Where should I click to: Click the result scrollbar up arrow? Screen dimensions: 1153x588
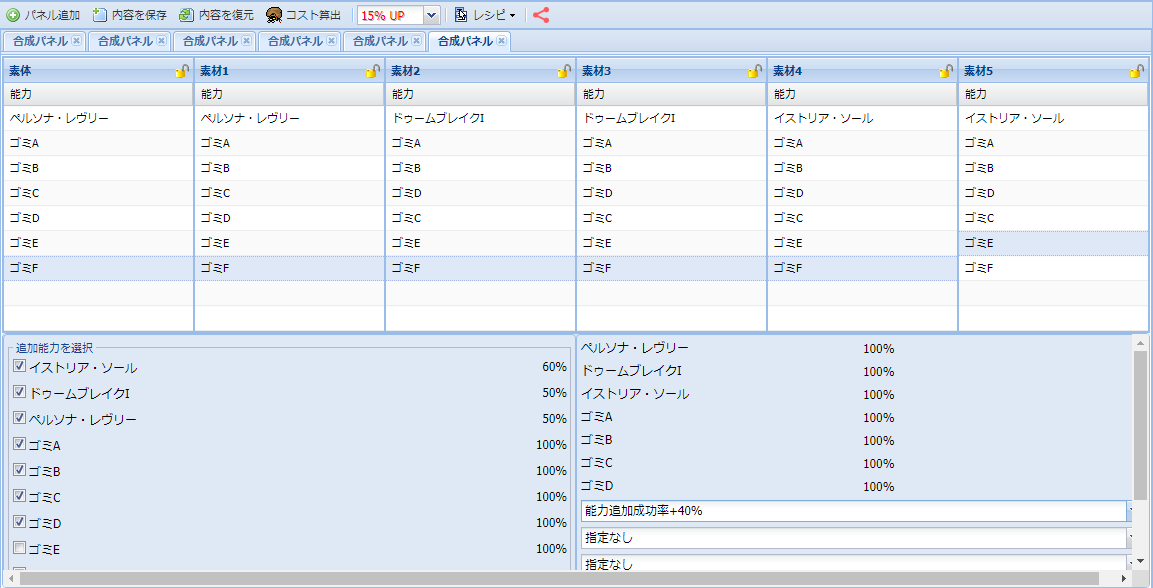[1140, 343]
